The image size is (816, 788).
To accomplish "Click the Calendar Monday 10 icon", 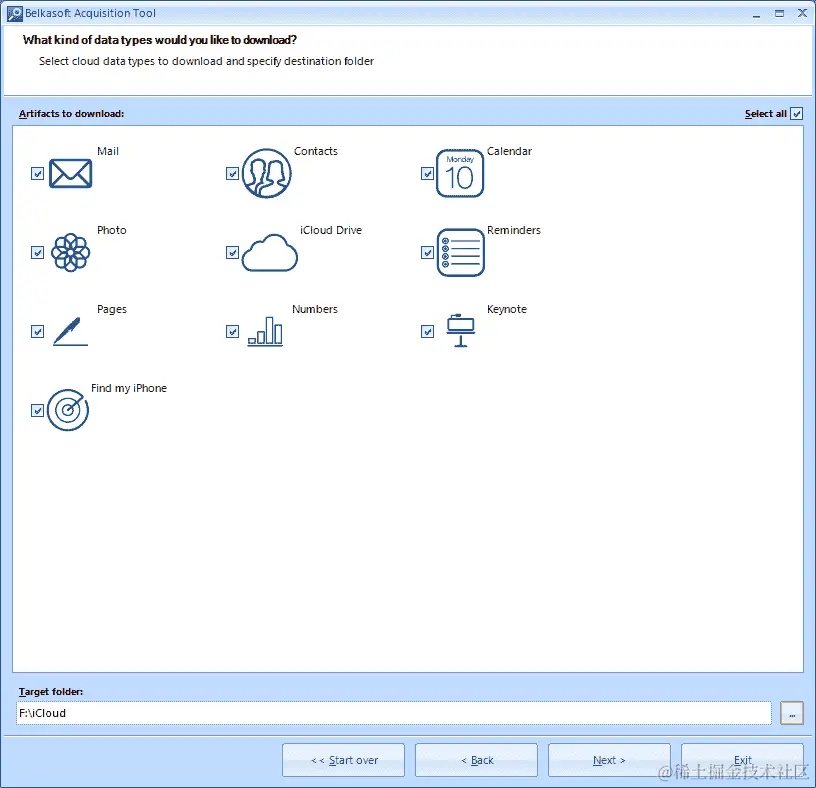I will point(460,173).
